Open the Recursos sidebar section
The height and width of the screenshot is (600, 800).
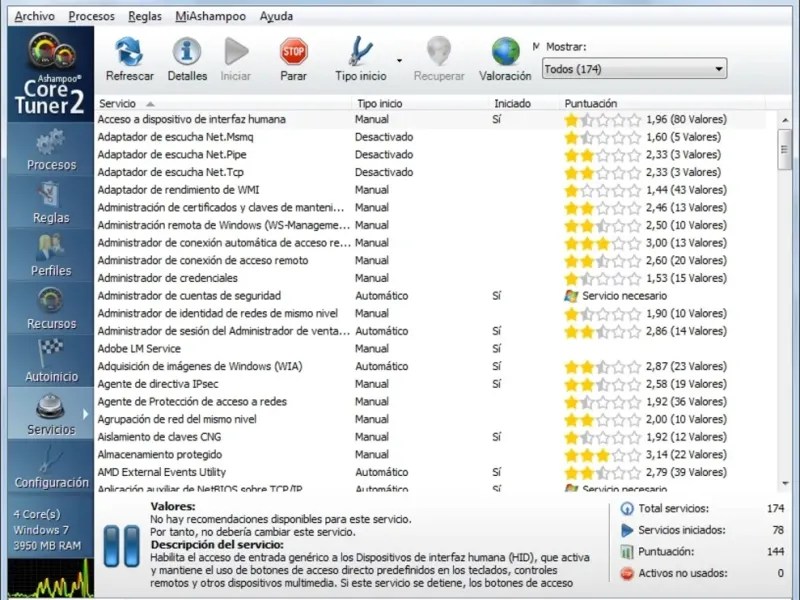click(x=51, y=309)
